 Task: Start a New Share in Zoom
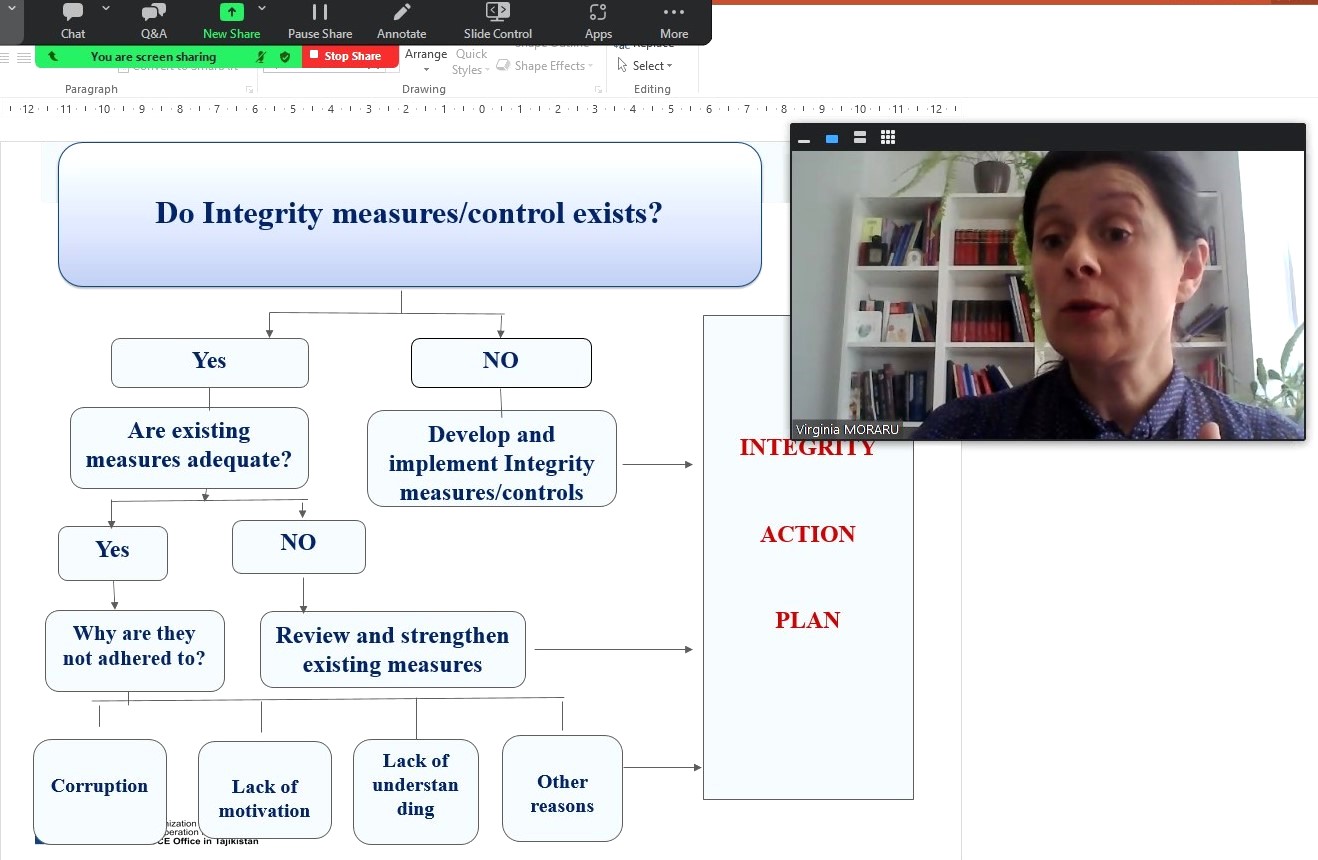[x=231, y=21]
